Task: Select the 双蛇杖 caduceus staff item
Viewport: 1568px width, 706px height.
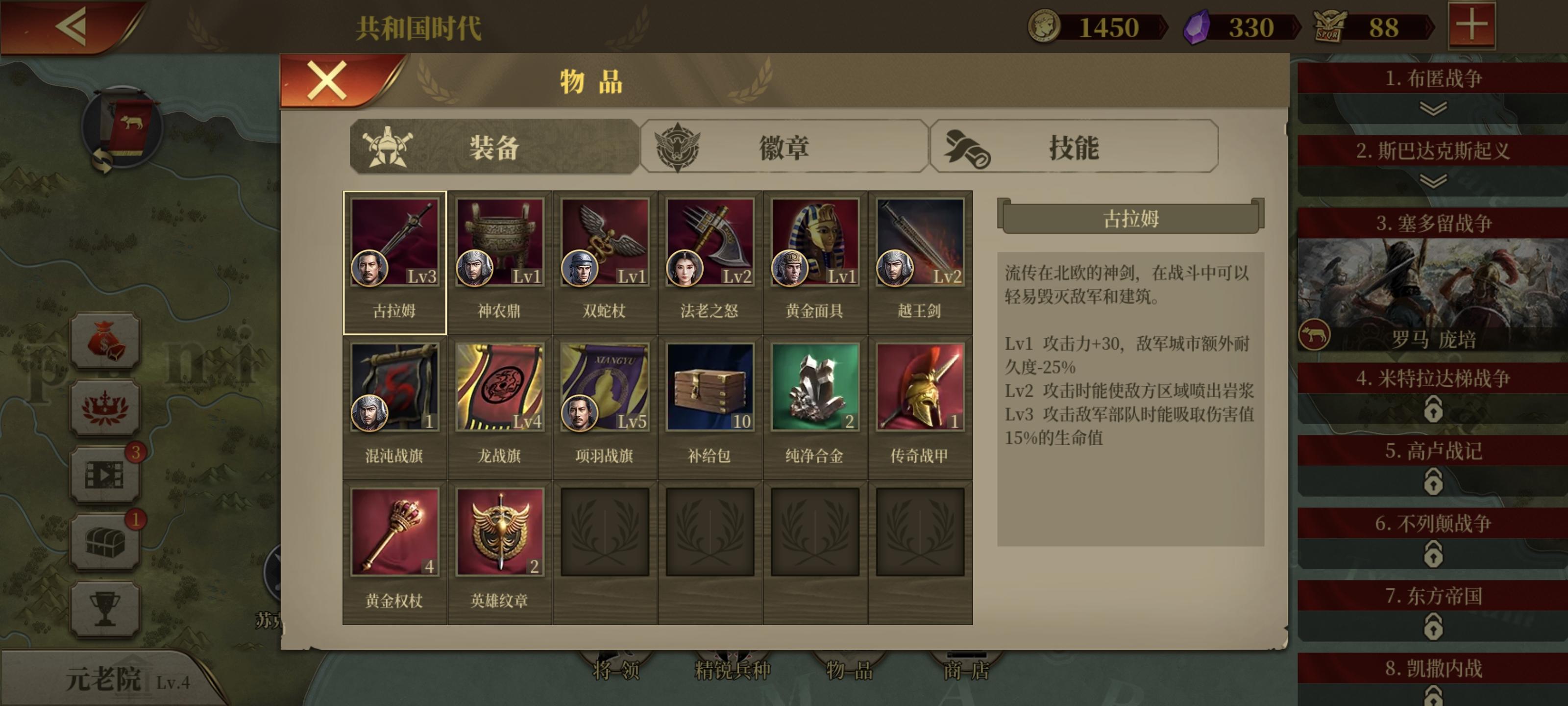Action: pyautogui.click(x=605, y=262)
